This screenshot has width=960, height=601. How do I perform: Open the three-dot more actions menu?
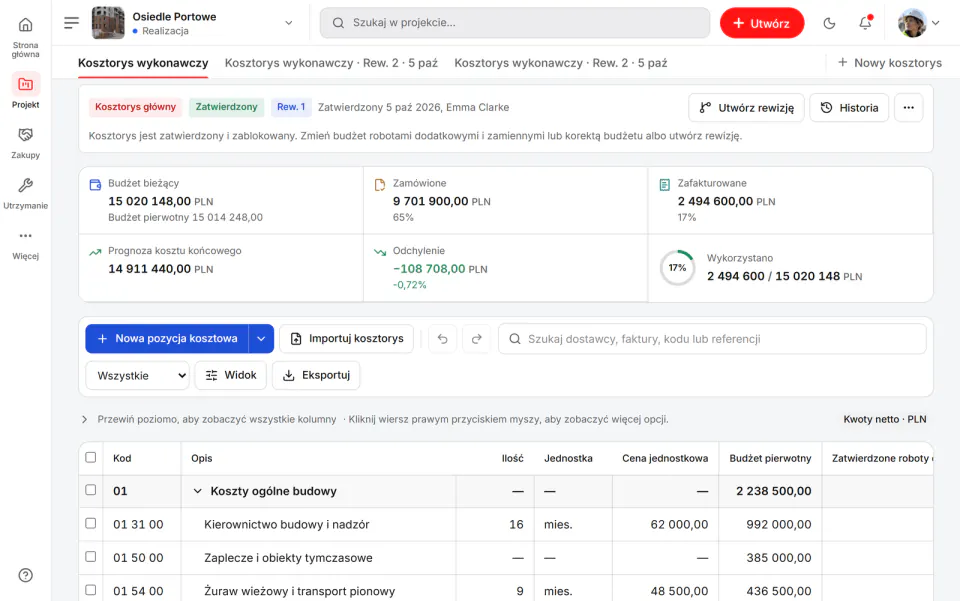coord(909,108)
